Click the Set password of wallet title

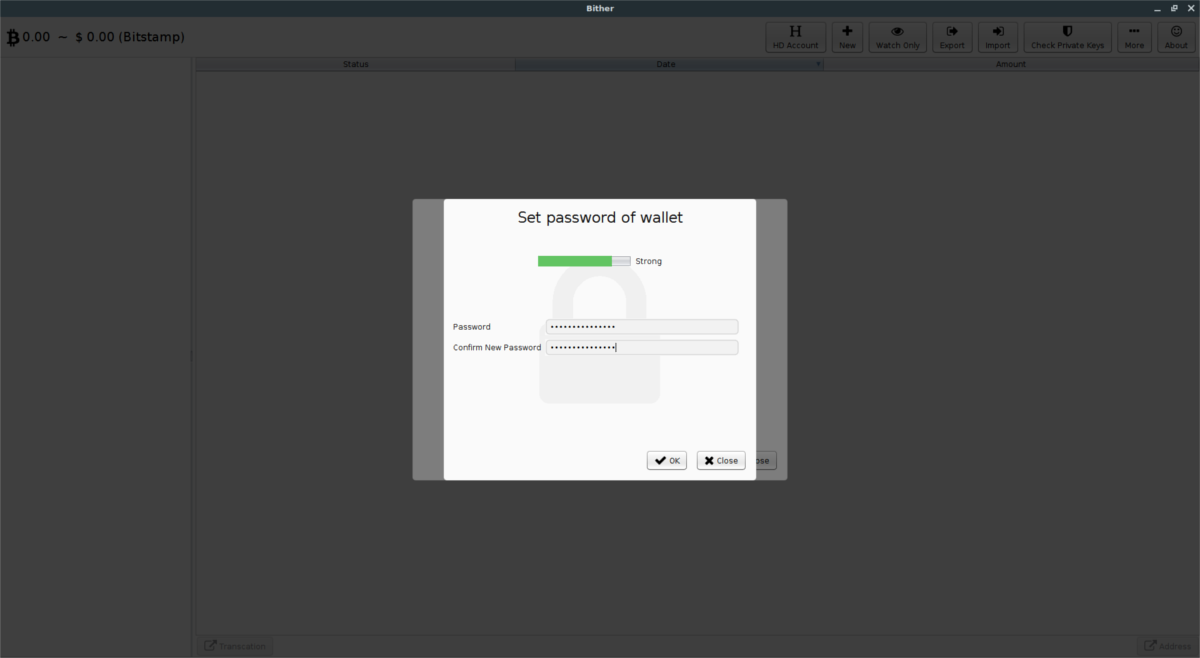600,217
